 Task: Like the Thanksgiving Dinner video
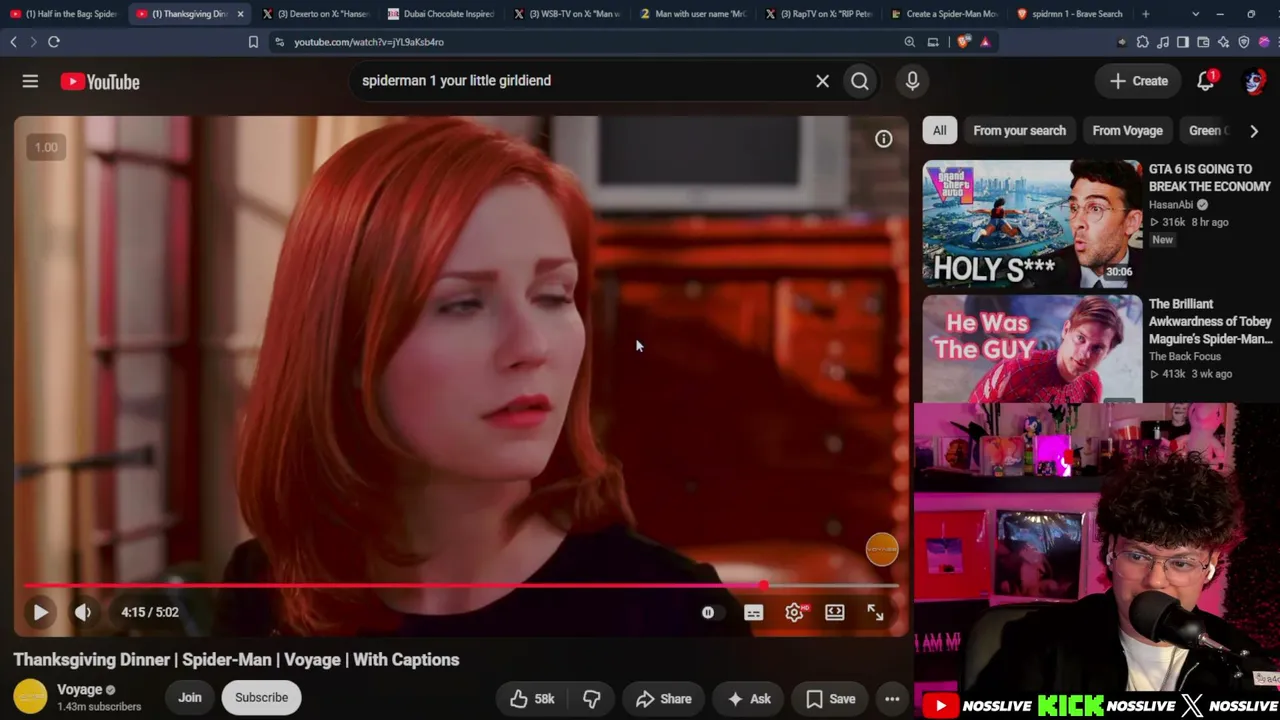pyautogui.click(x=532, y=699)
